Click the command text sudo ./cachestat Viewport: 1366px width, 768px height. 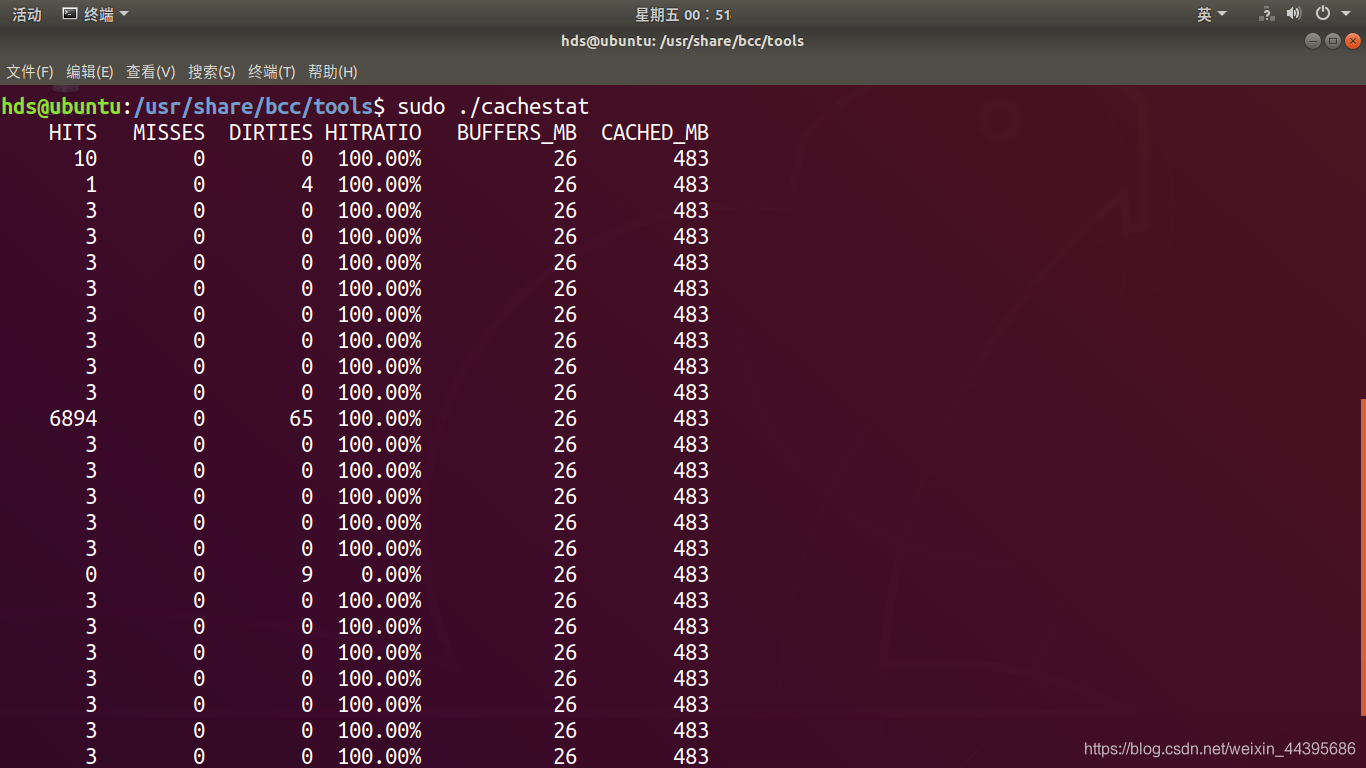click(x=493, y=106)
